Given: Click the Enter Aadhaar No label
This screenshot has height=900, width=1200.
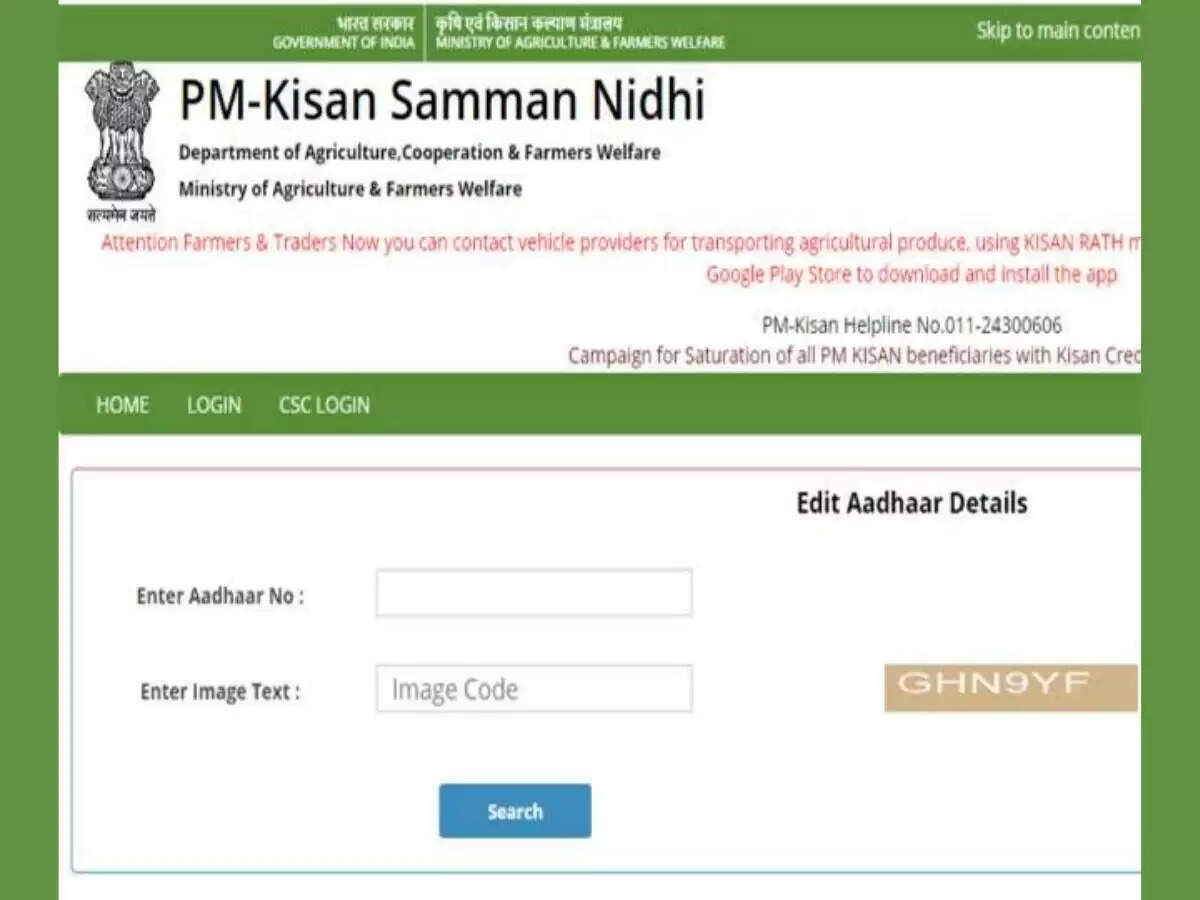Looking at the screenshot, I should [220, 596].
